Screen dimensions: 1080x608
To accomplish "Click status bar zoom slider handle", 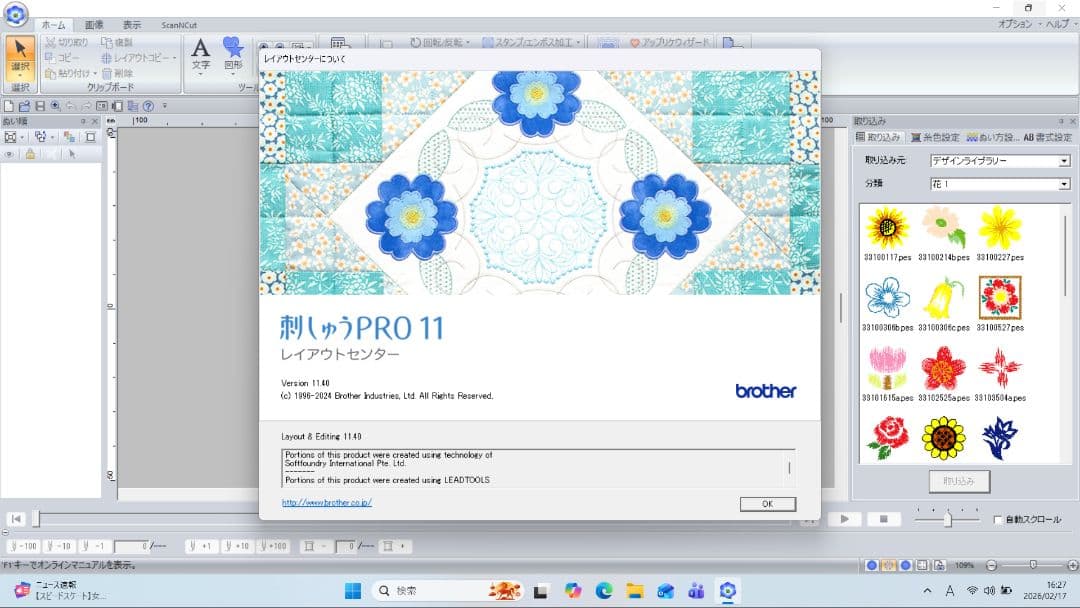I will [1032, 565].
